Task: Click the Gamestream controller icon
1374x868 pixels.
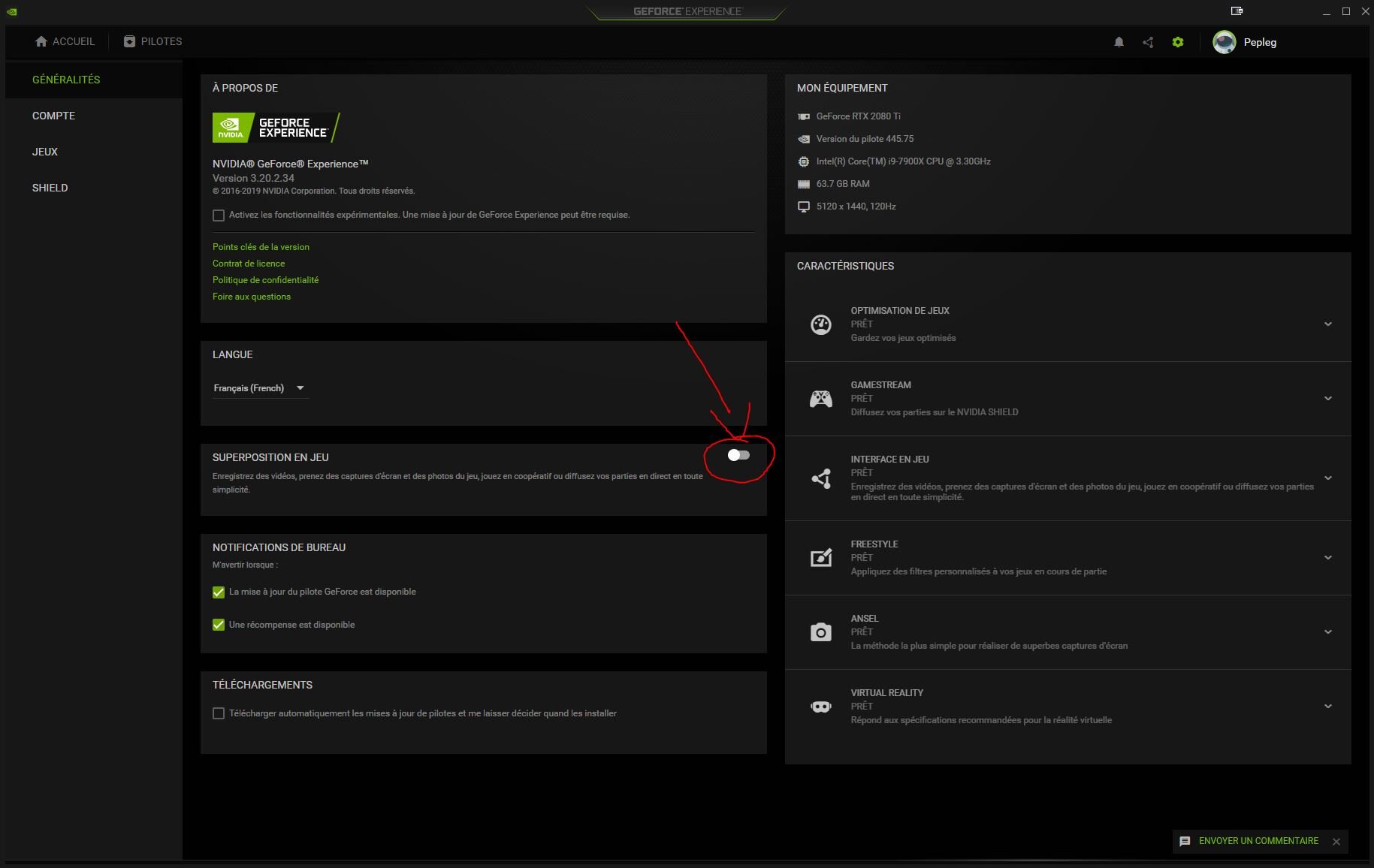Action: point(820,399)
